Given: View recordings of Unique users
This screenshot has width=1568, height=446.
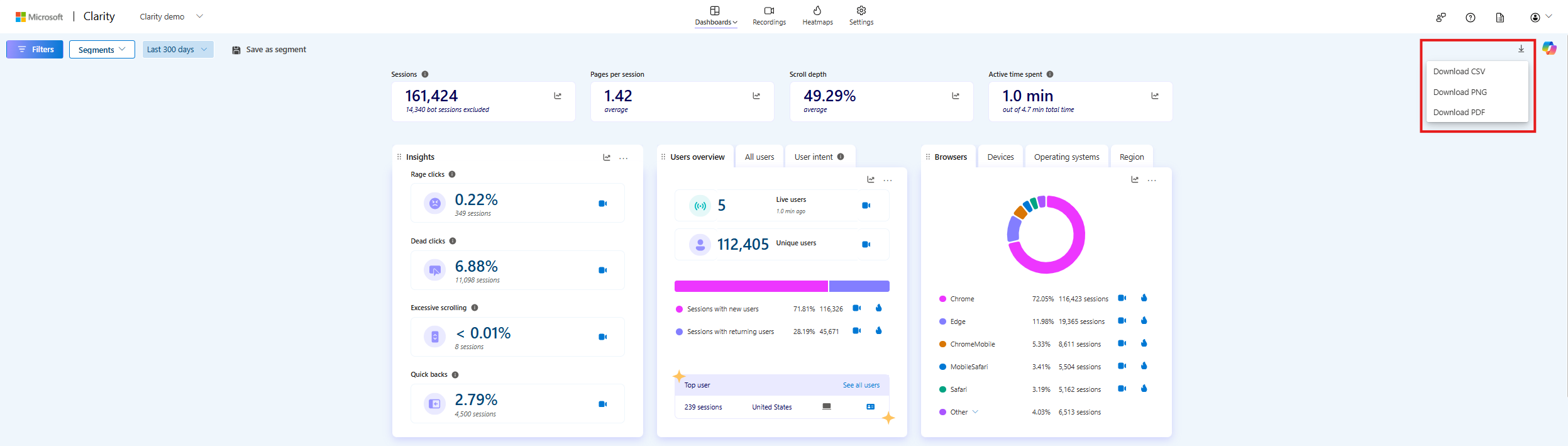Looking at the screenshot, I should (866, 244).
